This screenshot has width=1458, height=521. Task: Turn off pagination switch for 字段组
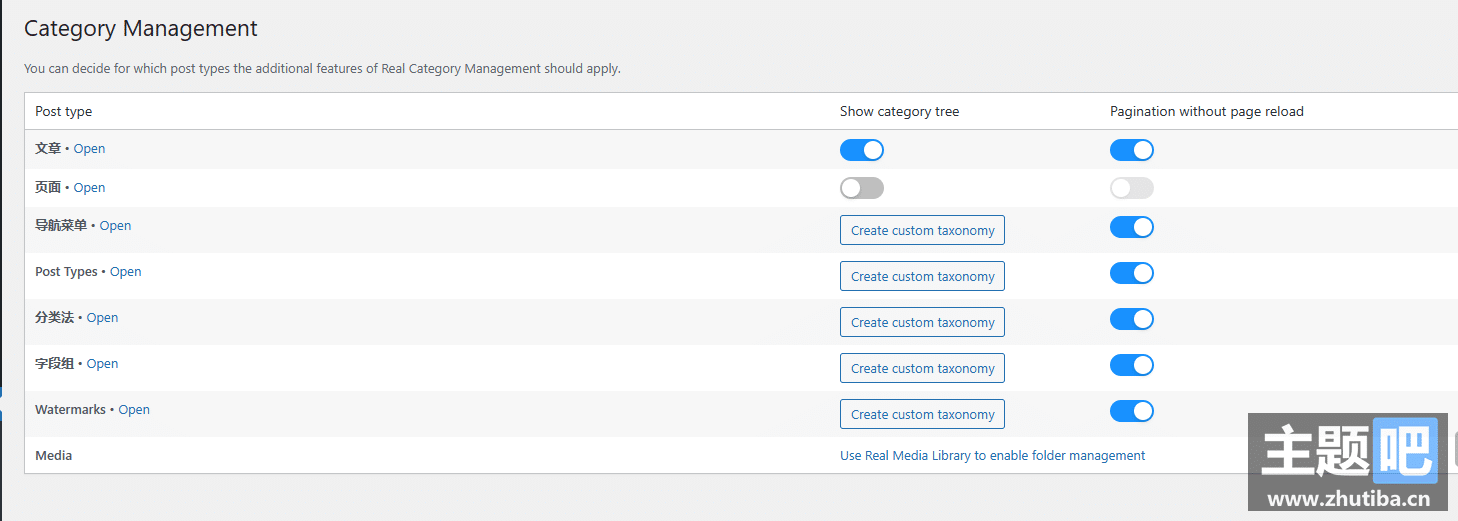(1132, 365)
